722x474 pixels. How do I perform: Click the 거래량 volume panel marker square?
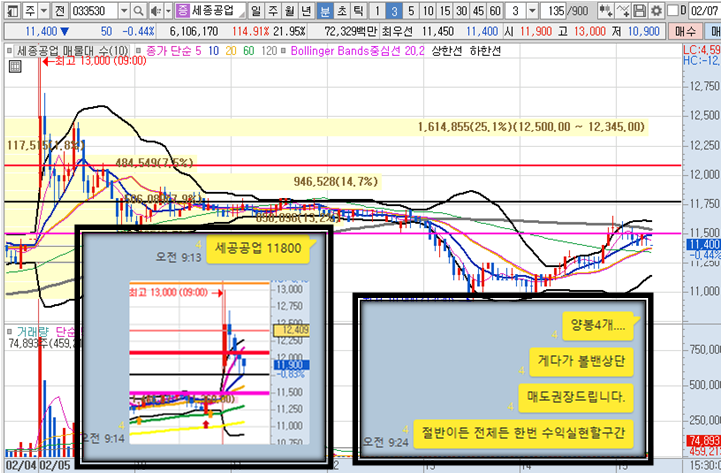pos(9,331)
